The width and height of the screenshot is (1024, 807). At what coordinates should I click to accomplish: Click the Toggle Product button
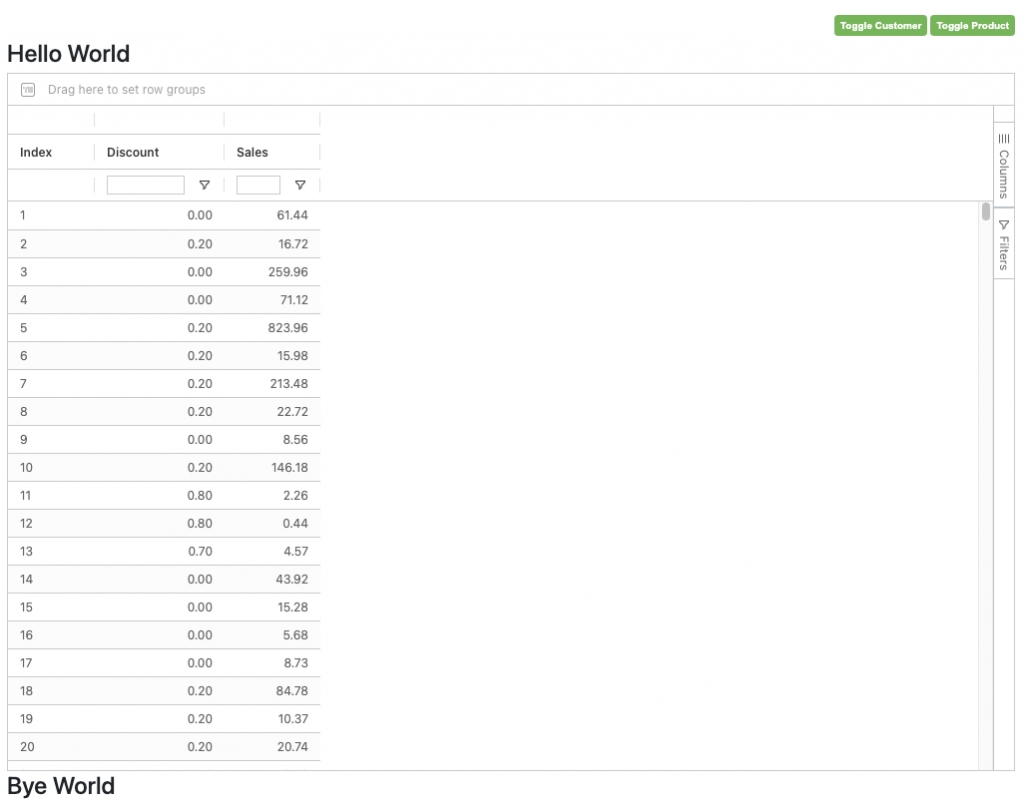tap(972, 26)
